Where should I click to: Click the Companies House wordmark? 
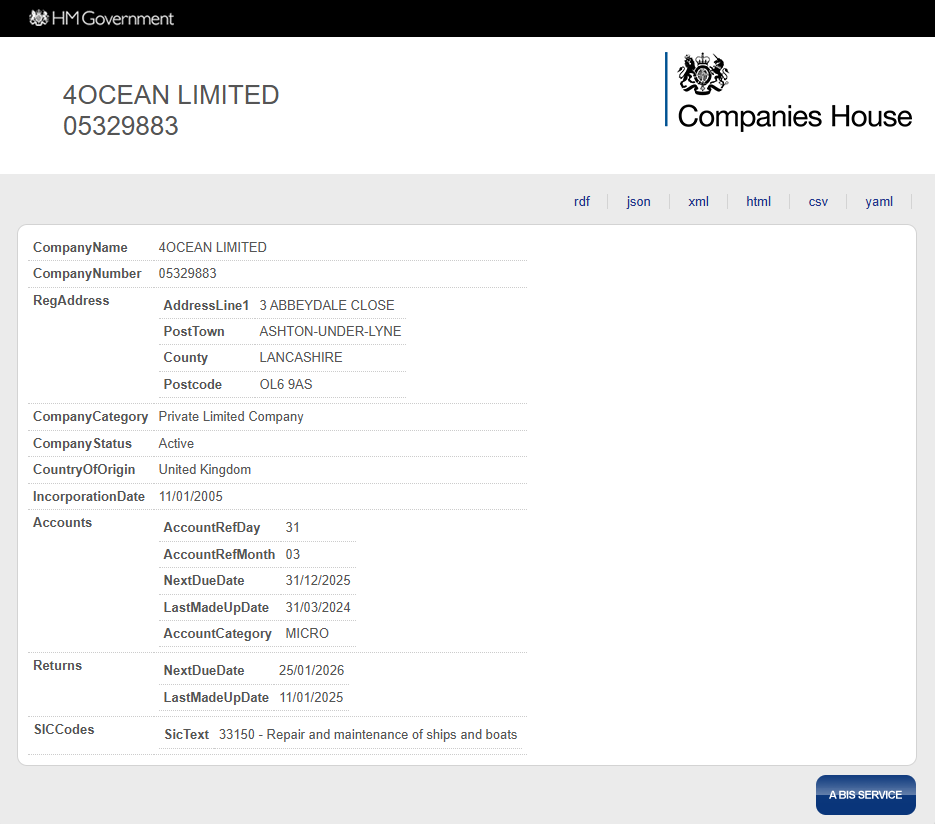[795, 116]
